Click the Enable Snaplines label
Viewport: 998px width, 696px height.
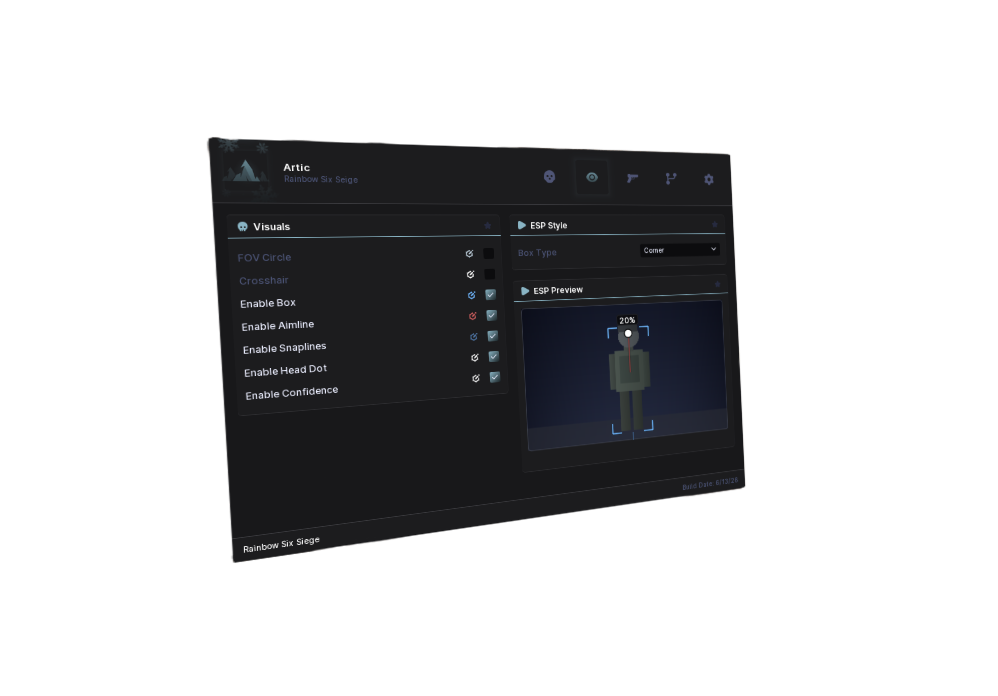[285, 348]
